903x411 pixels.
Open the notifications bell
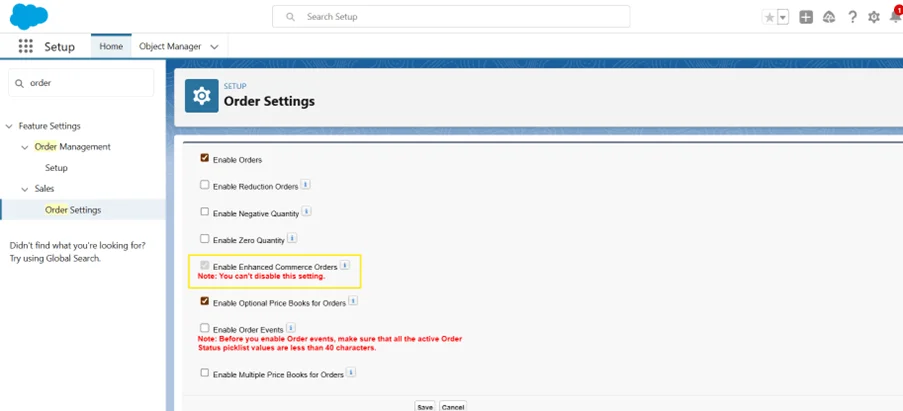click(896, 17)
